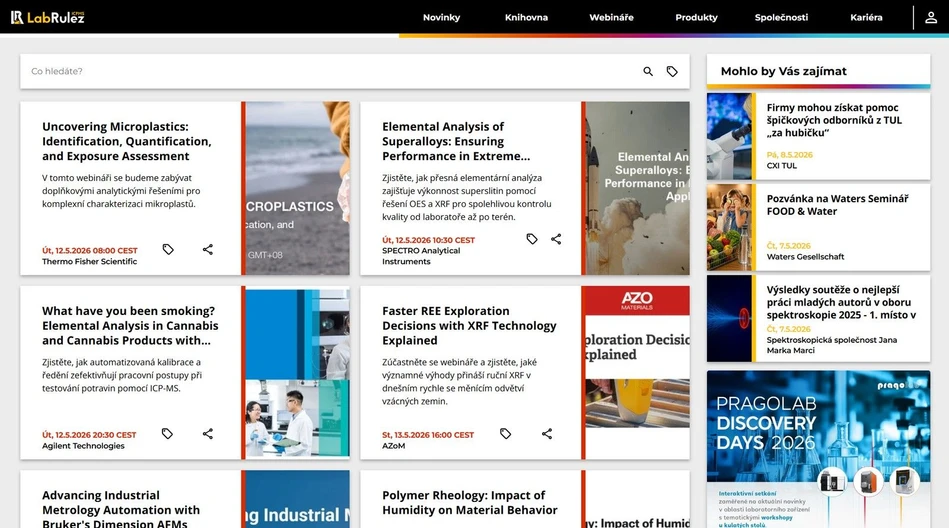Open Firmy mohou získat pomoc article
949x528 pixels.
point(834,120)
